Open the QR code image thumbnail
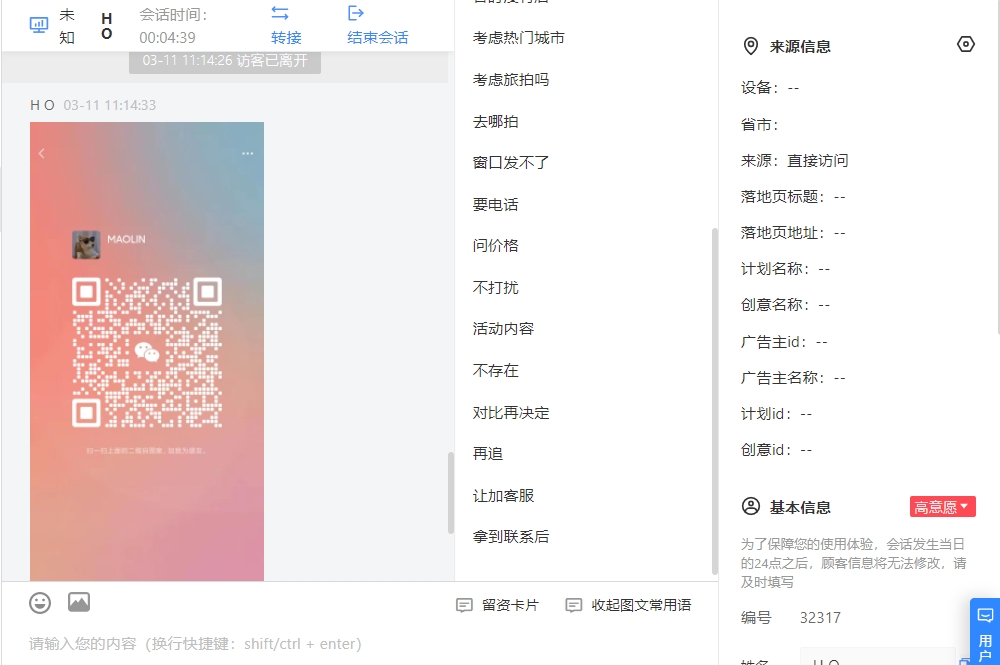 coord(147,351)
